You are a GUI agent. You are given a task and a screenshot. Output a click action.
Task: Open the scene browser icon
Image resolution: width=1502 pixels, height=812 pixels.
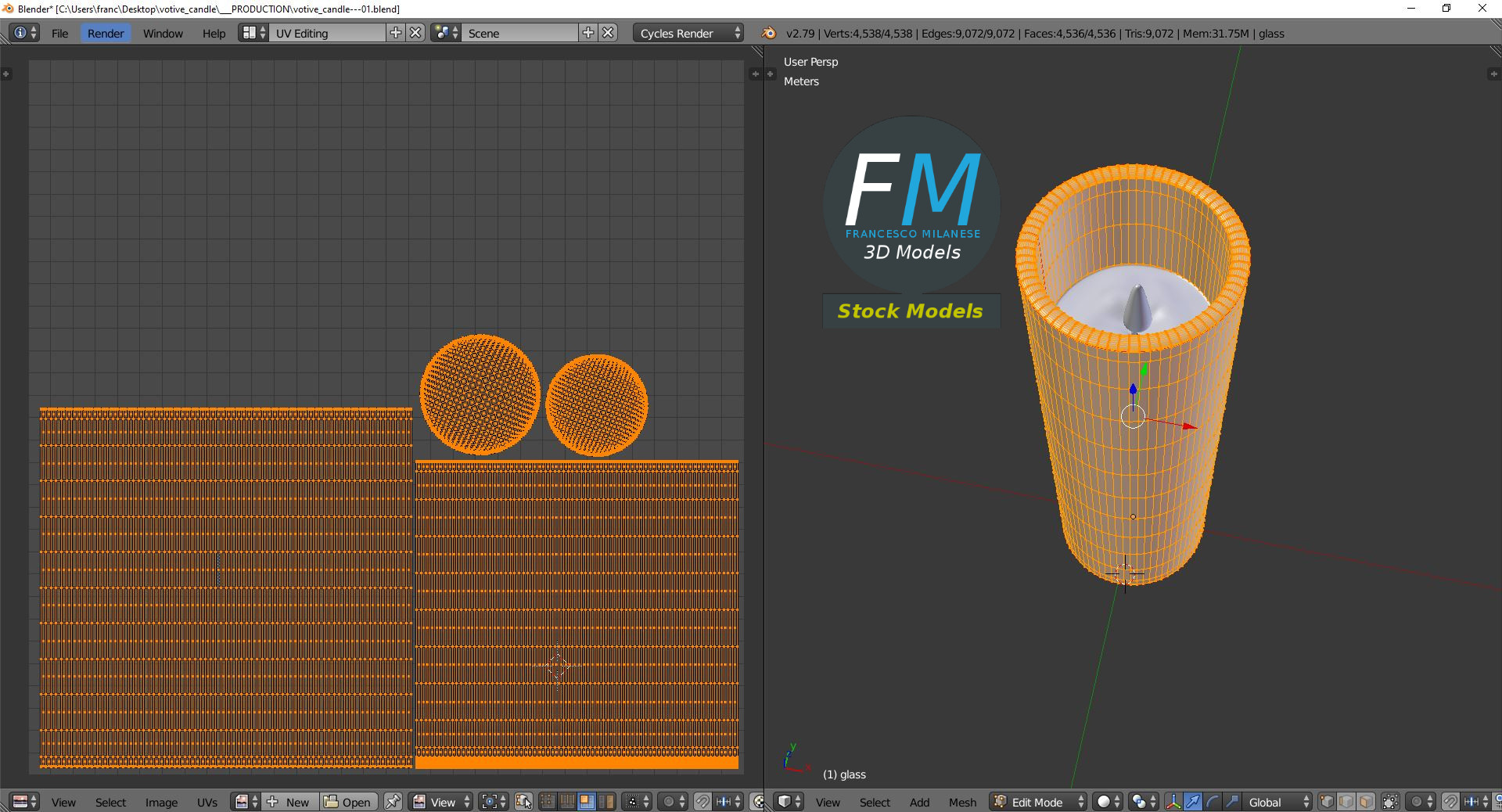[x=446, y=33]
